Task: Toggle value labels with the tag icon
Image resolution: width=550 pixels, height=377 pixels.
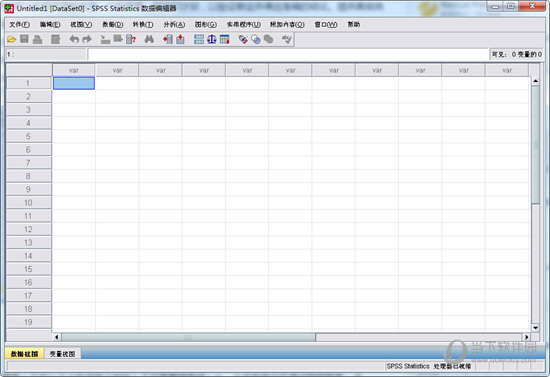Action: click(x=243, y=39)
